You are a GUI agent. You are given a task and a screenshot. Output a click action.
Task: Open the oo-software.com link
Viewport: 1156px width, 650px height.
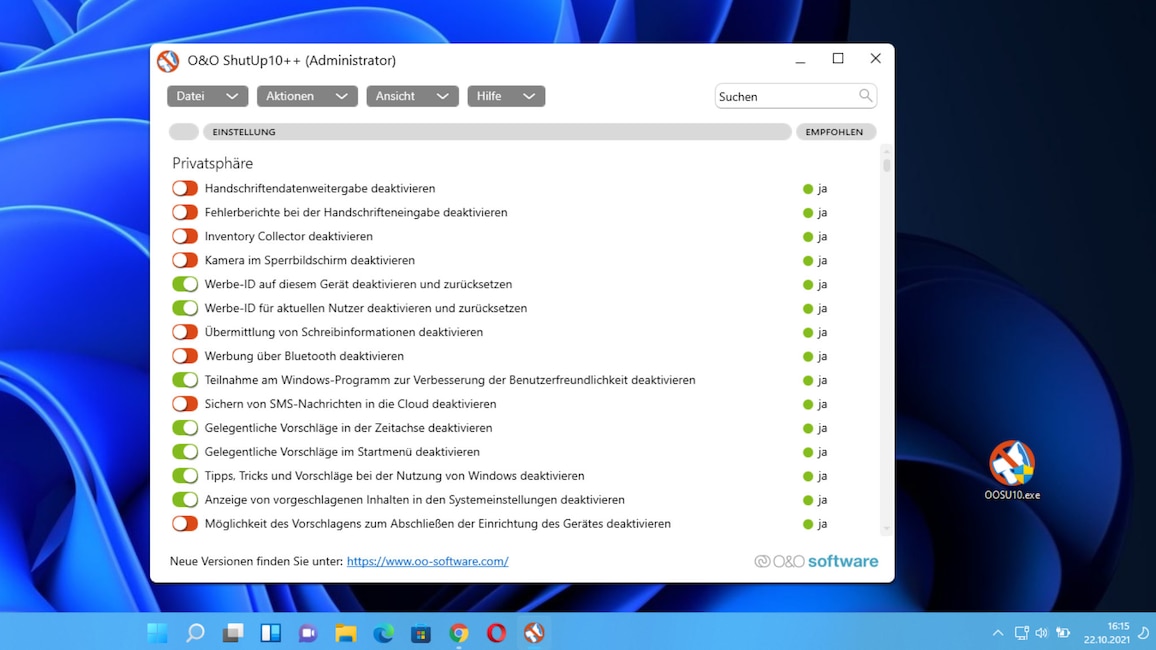(428, 561)
